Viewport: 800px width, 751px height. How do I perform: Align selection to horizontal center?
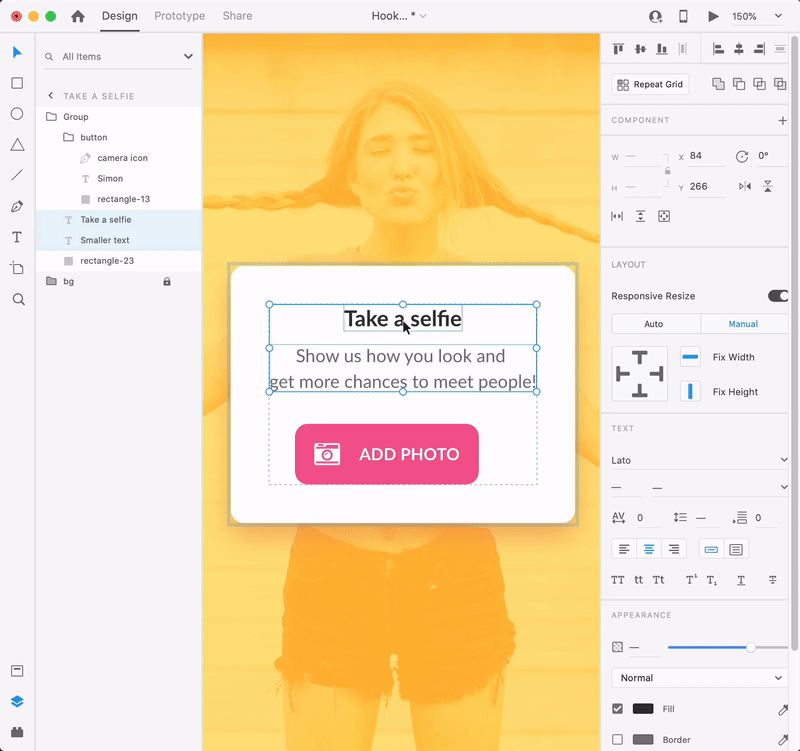coord(739,49)
